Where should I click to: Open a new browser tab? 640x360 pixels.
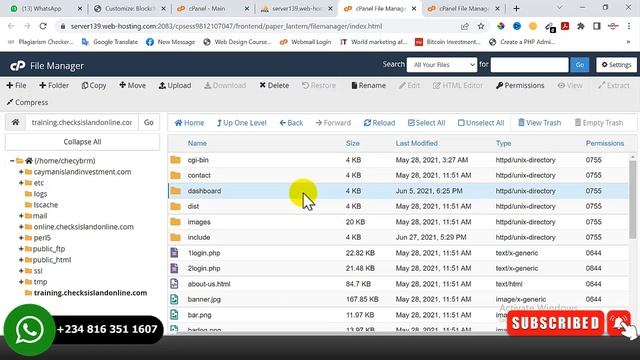[x=516, y=8]
